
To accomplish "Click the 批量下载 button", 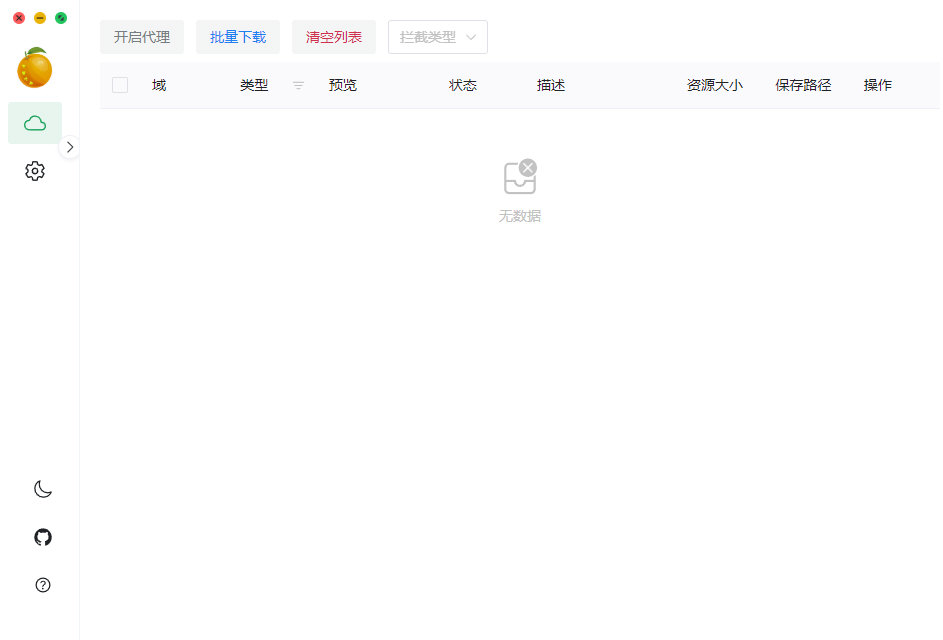I will [x=238, y=37].
